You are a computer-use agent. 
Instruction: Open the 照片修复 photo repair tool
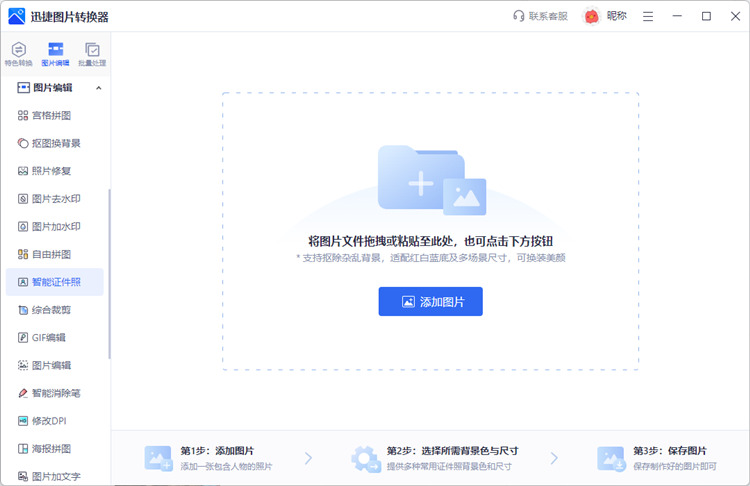pos(50,171)
